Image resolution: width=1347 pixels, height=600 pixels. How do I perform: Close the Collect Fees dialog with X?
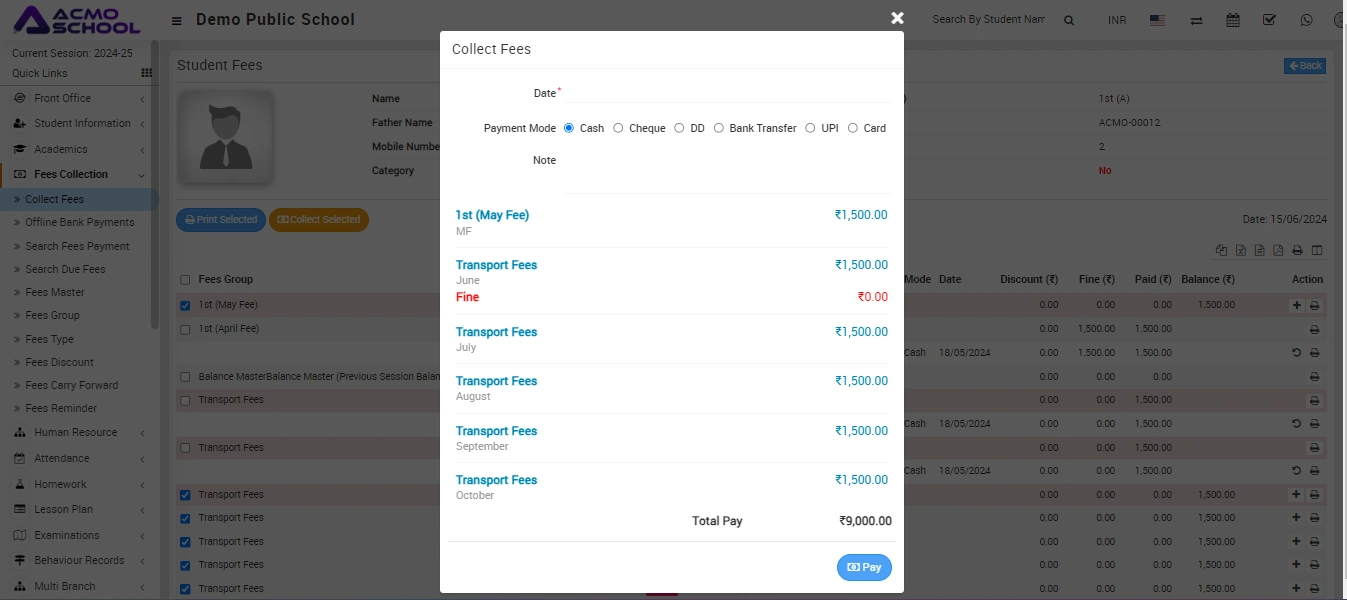[x=897, y=18]
